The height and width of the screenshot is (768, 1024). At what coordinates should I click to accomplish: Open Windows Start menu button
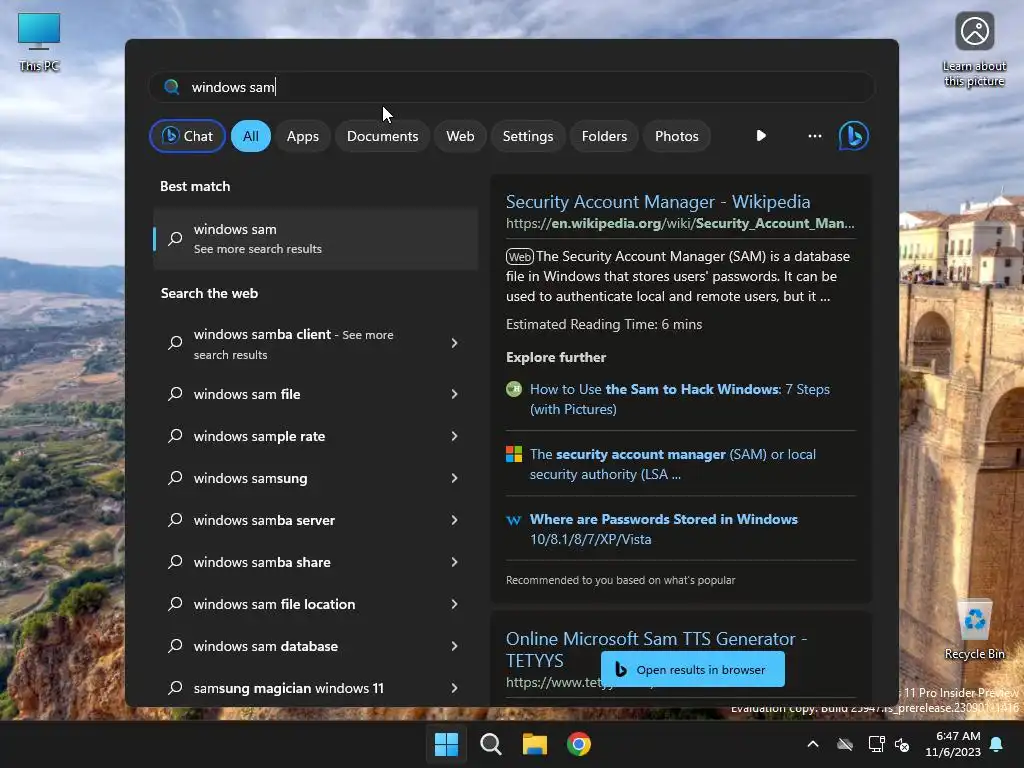447,744
